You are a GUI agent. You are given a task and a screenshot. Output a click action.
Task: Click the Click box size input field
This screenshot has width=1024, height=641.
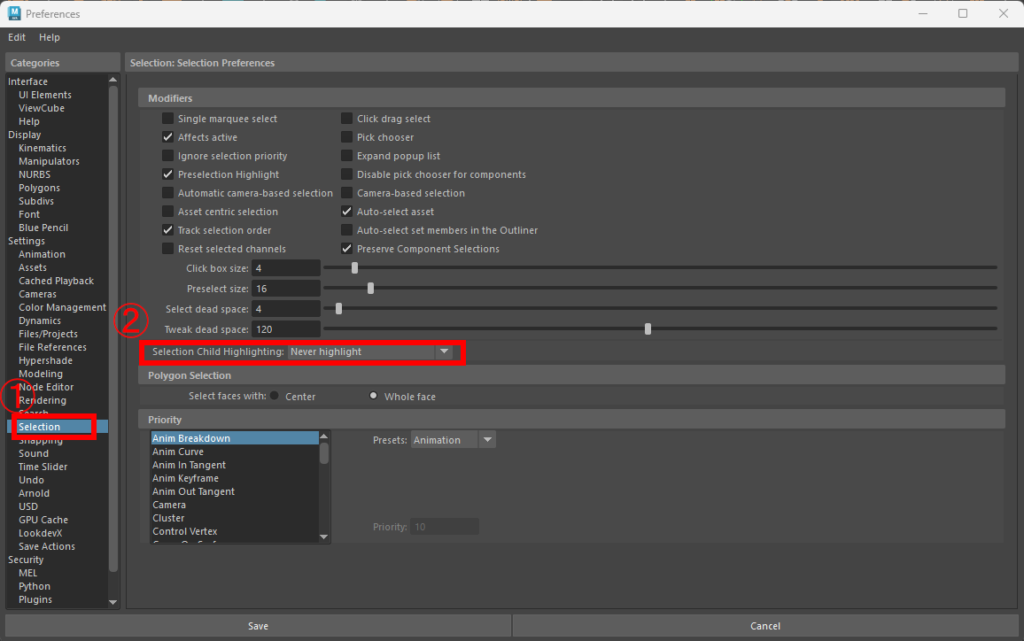[286, 268]
